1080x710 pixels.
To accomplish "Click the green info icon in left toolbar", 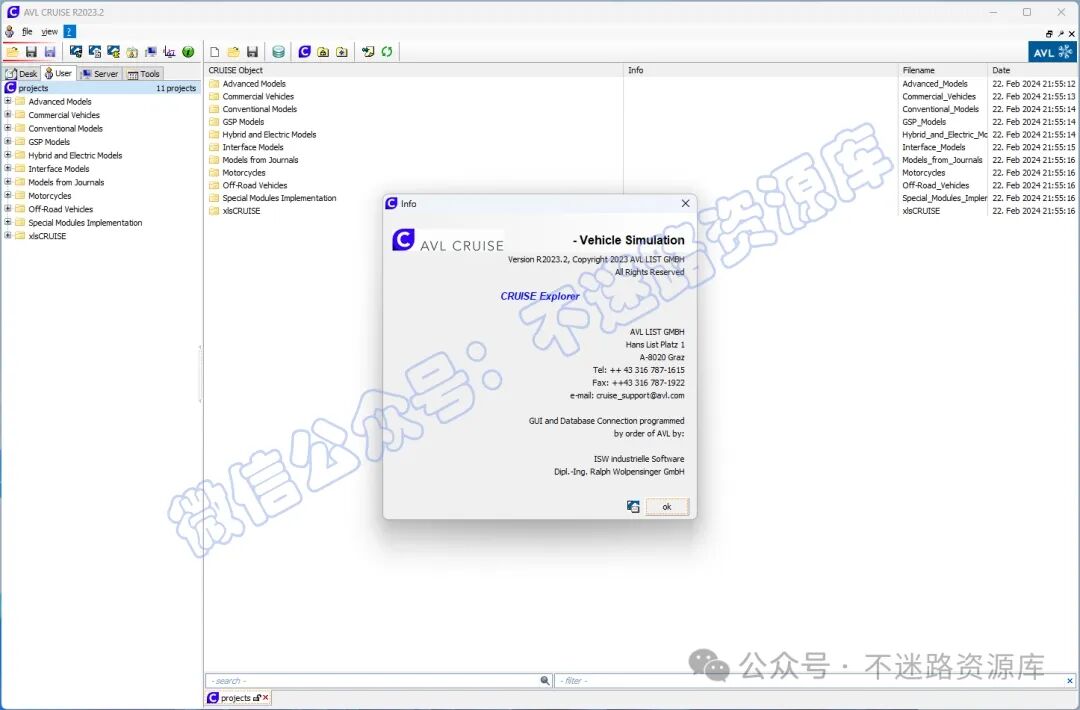I will [188, 52].
